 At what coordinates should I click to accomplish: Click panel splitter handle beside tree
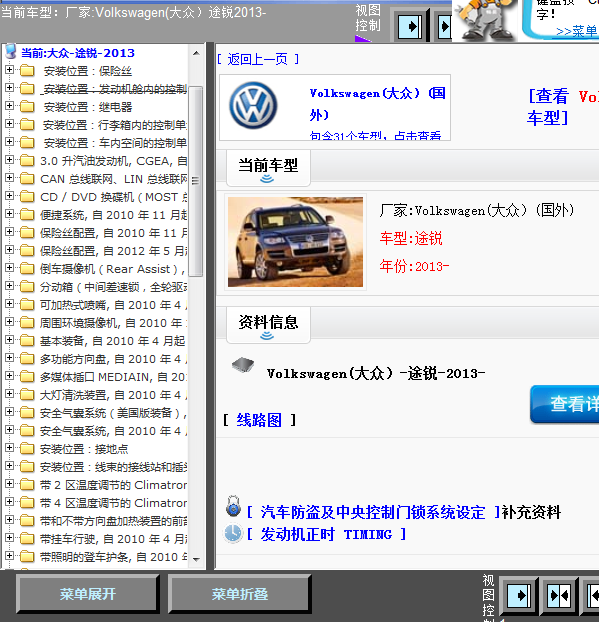210,305
